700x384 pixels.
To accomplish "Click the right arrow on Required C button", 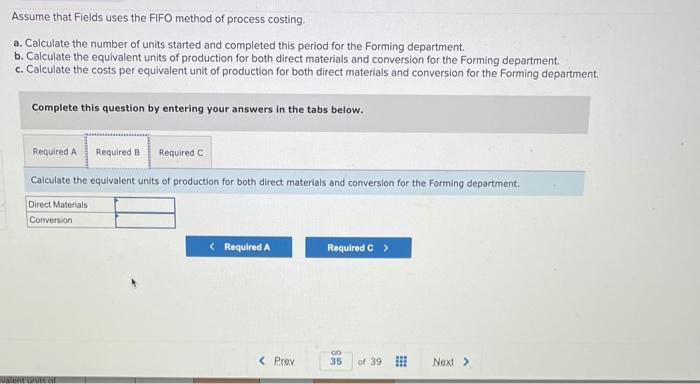I will tap(386, 248).
